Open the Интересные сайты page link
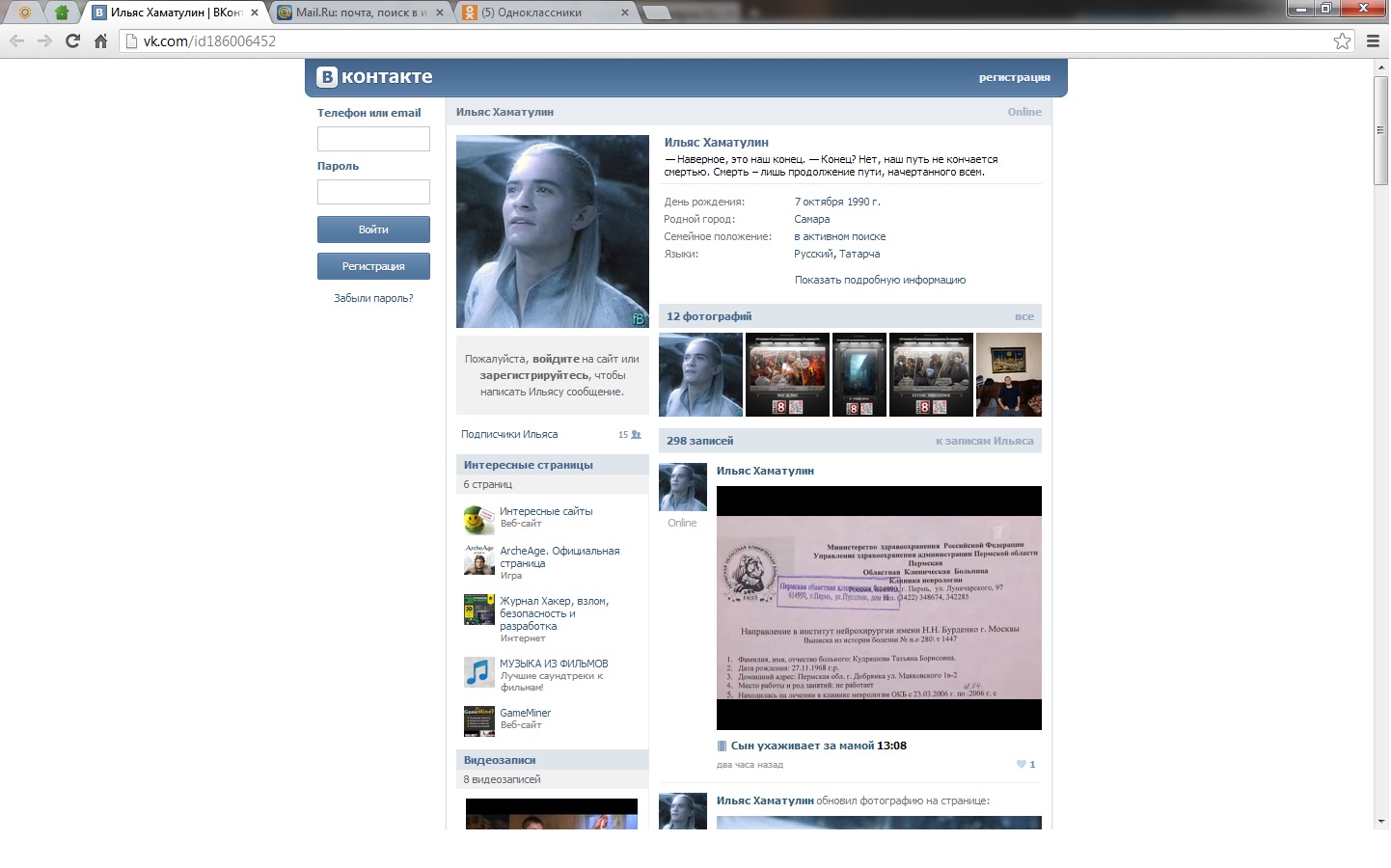The height and width of the screenshot is (868, 1391). point(546,511)
